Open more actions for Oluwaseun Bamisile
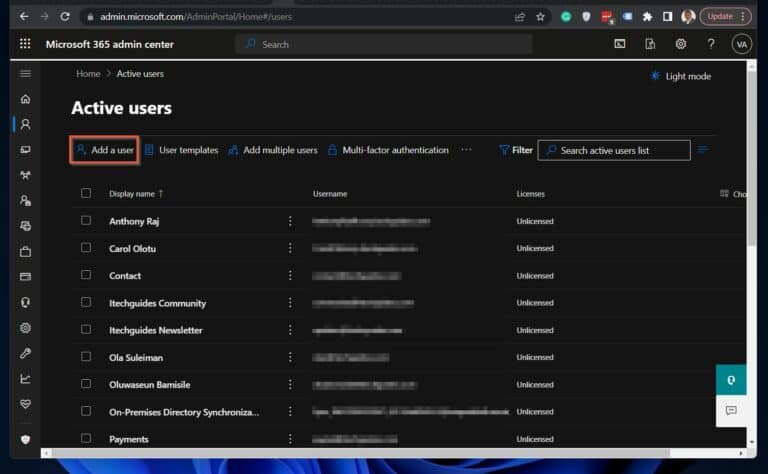This screenshot has height=474, width=768. (290, 384)
